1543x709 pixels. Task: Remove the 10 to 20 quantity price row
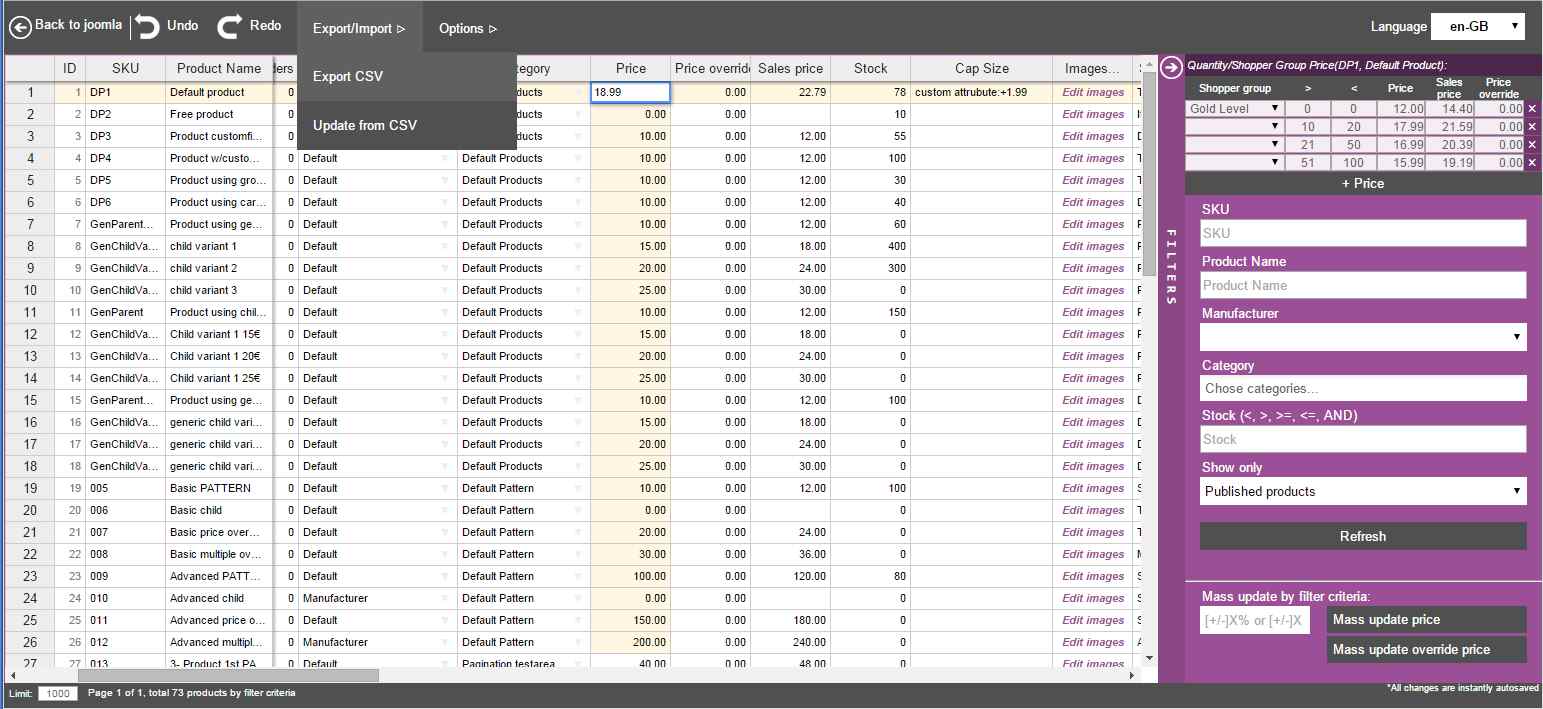[x=1532, y=126]
